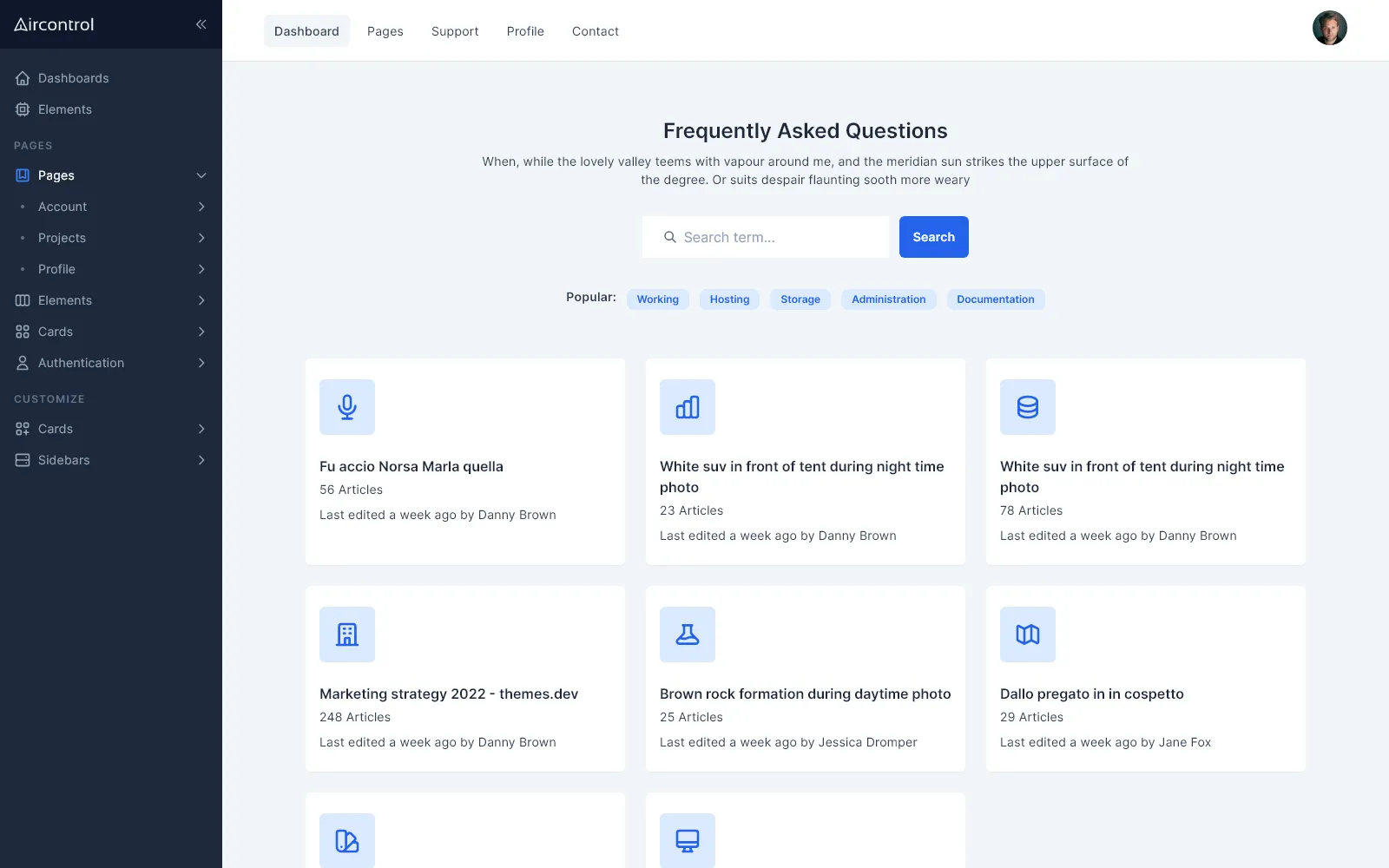Image resolution: width=1389 pixels, height=868 pixels.
Task: Click 'Last edited a week ago by Jane Fox'
Action: (1105, 742)
